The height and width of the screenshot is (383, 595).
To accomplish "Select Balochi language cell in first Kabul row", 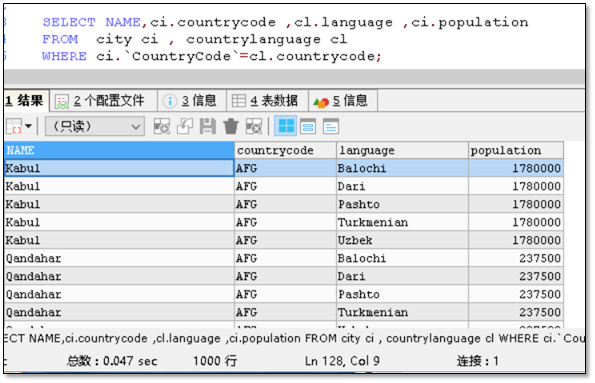I will coord(402,168).
